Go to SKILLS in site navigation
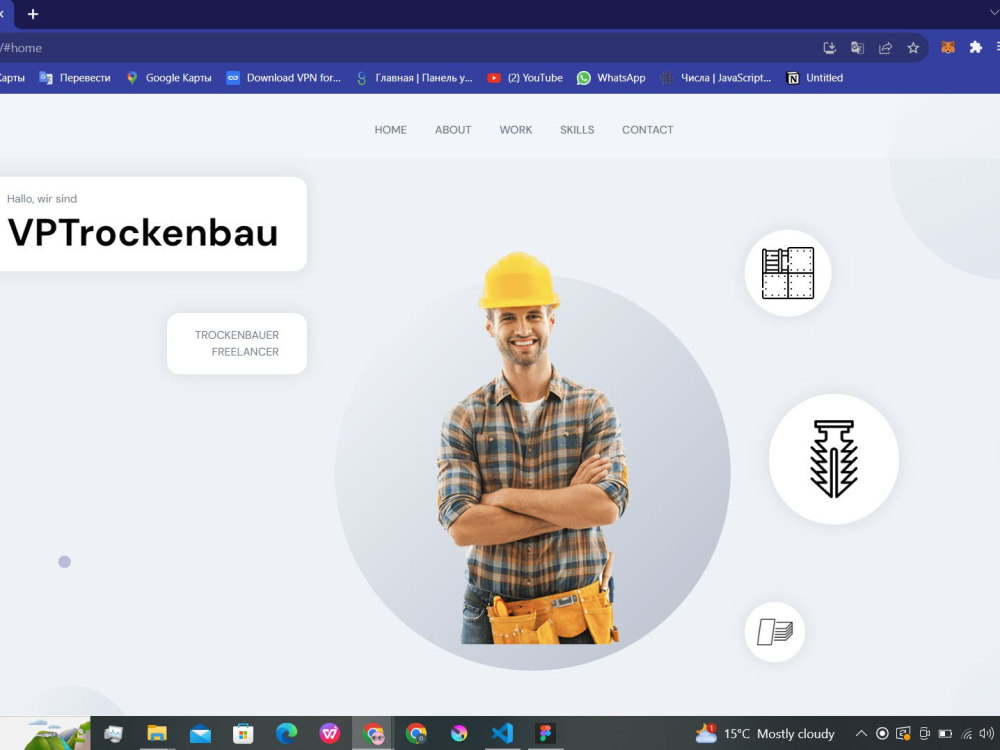This screenshot has width=1000, height=750. tap(577, 130)
